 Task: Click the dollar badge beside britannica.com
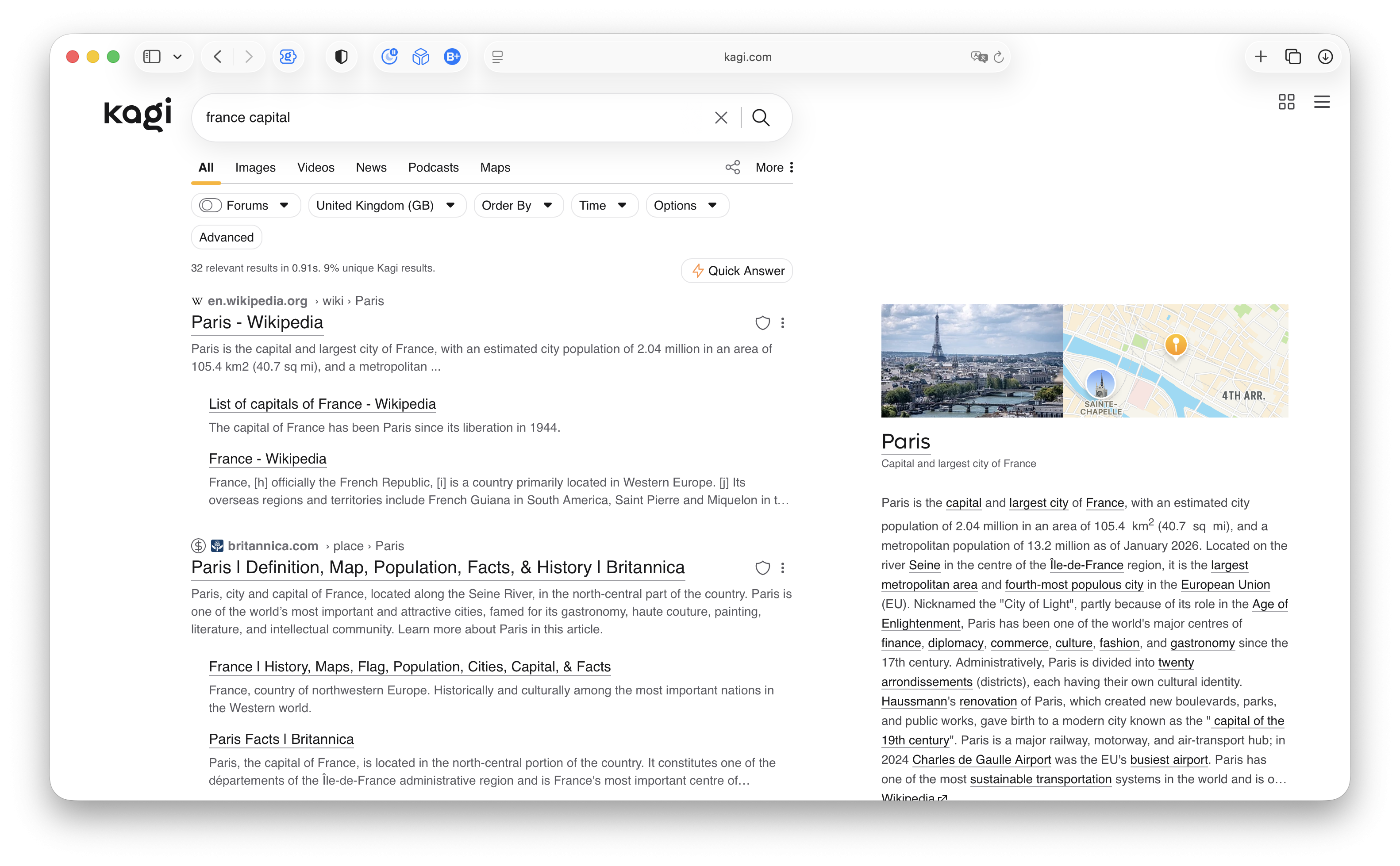(x=198, y=546)
